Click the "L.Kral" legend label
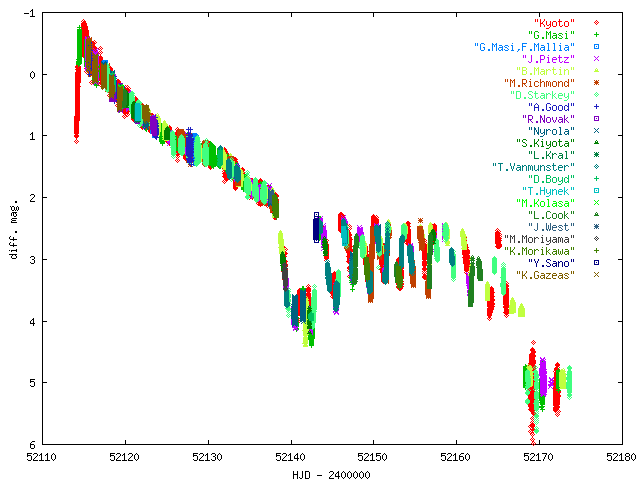The image size is (640, 480). tap(551, 155)
